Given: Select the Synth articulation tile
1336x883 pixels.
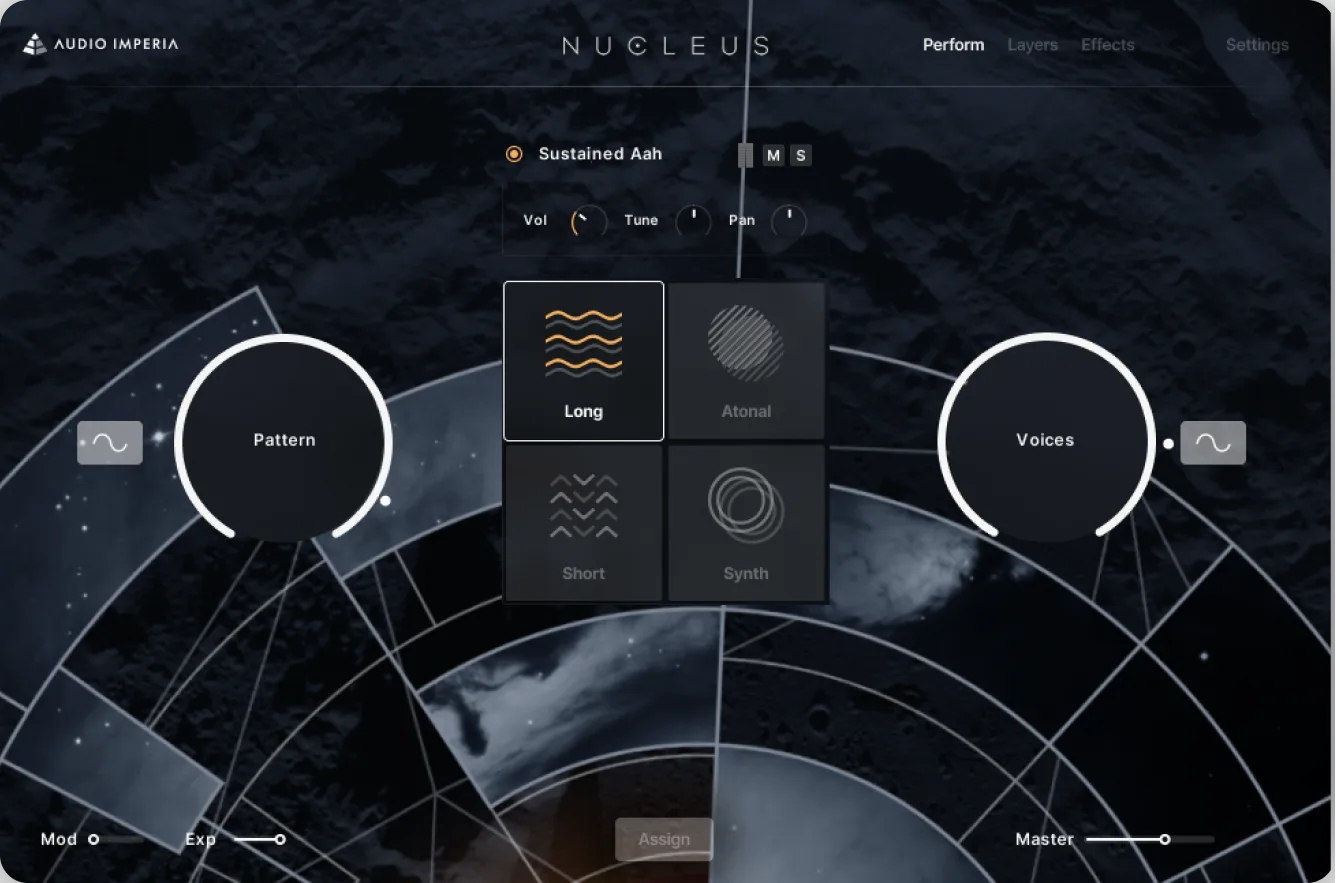Looking at the screenshot, I should 746,523.
